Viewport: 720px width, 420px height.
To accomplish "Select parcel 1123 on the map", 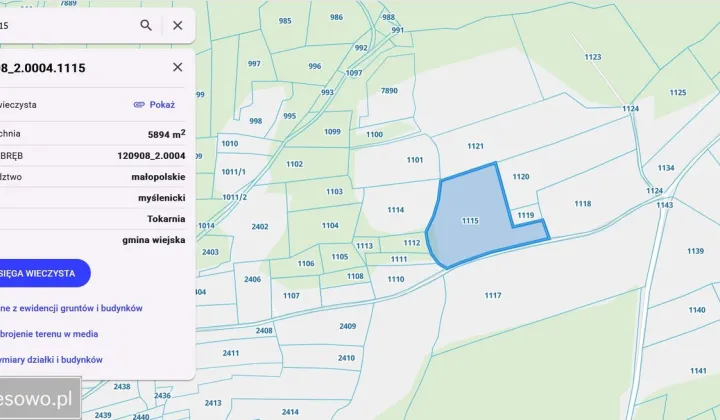I will [592, 58].
